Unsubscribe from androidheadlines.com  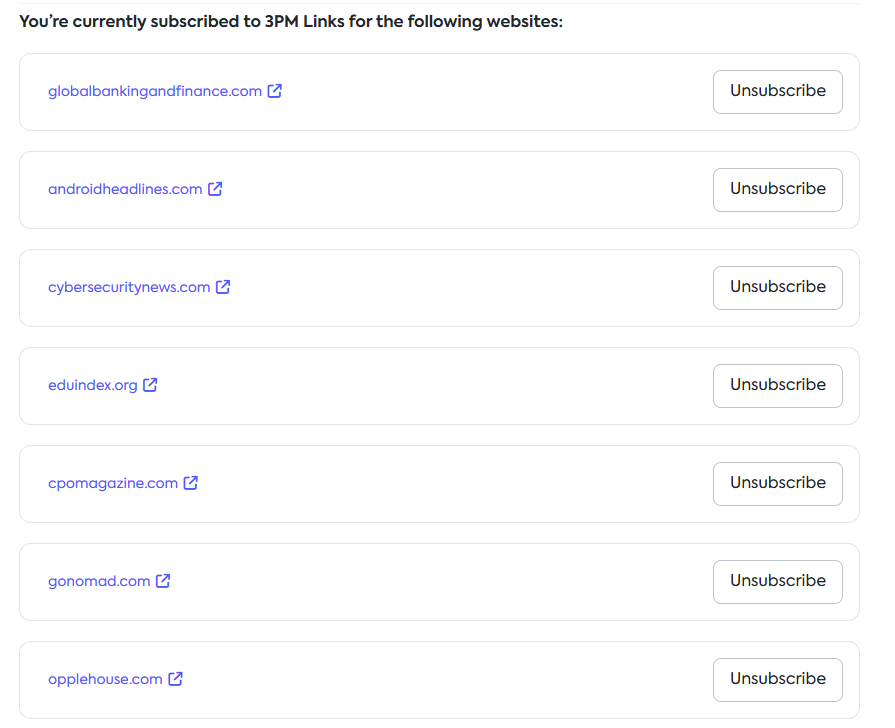777,189
